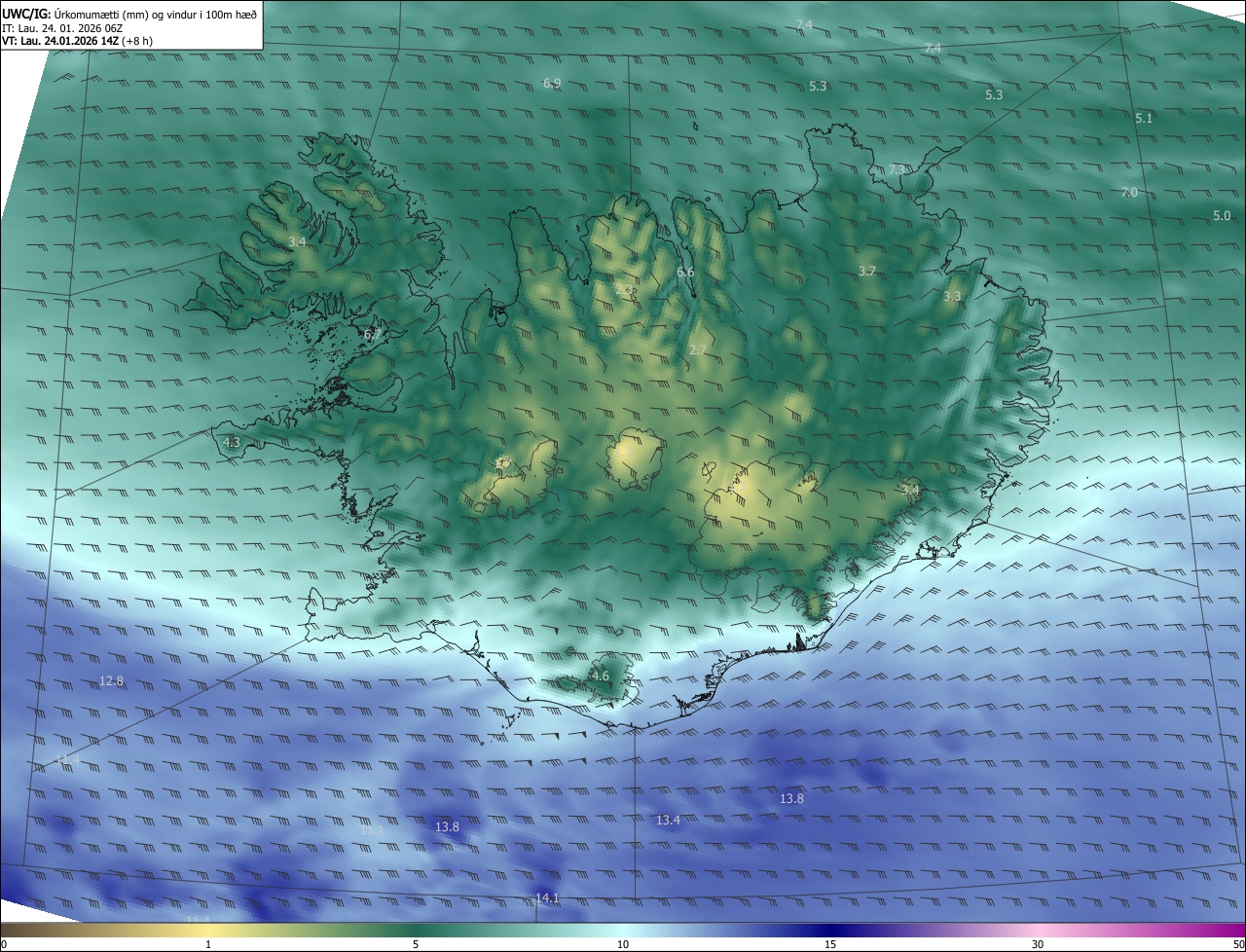
Task: Select the 4.3 value label
Action: pos(232,442)
